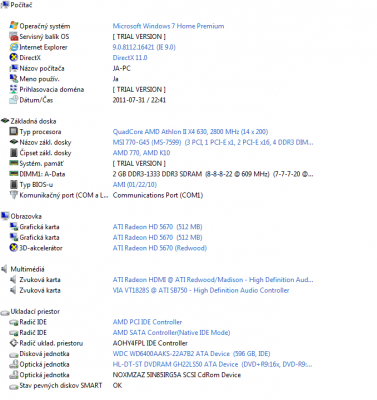Click the 3D-akcelerátor icon

(13, 248)
